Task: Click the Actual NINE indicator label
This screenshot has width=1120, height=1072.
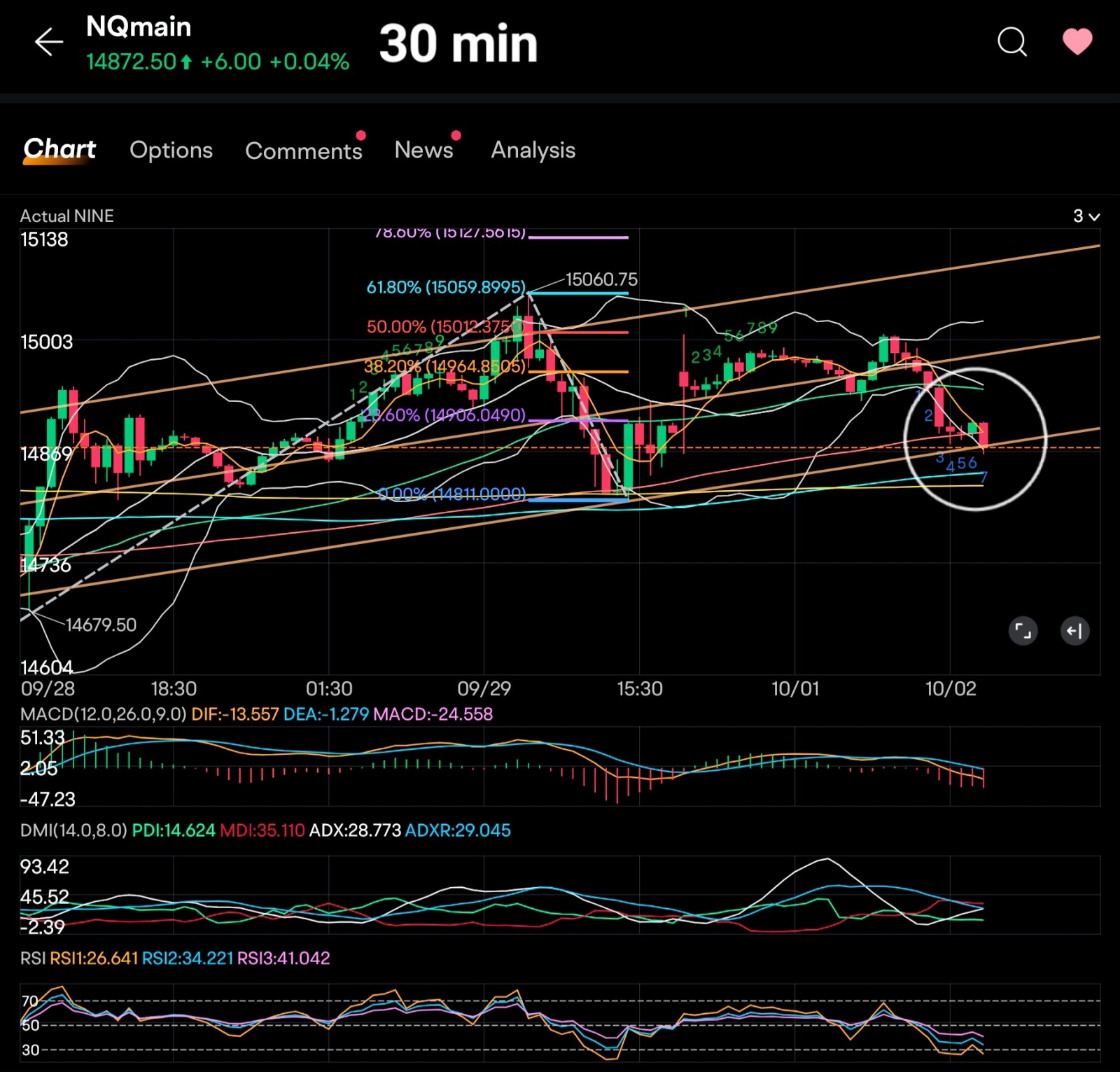Action: coord(66,216)
